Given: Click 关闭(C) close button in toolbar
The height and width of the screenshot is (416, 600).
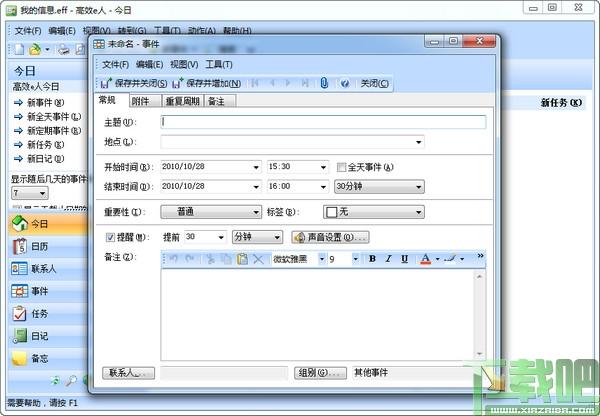Looking at the screenshot, I should click(x=374, y=83).
